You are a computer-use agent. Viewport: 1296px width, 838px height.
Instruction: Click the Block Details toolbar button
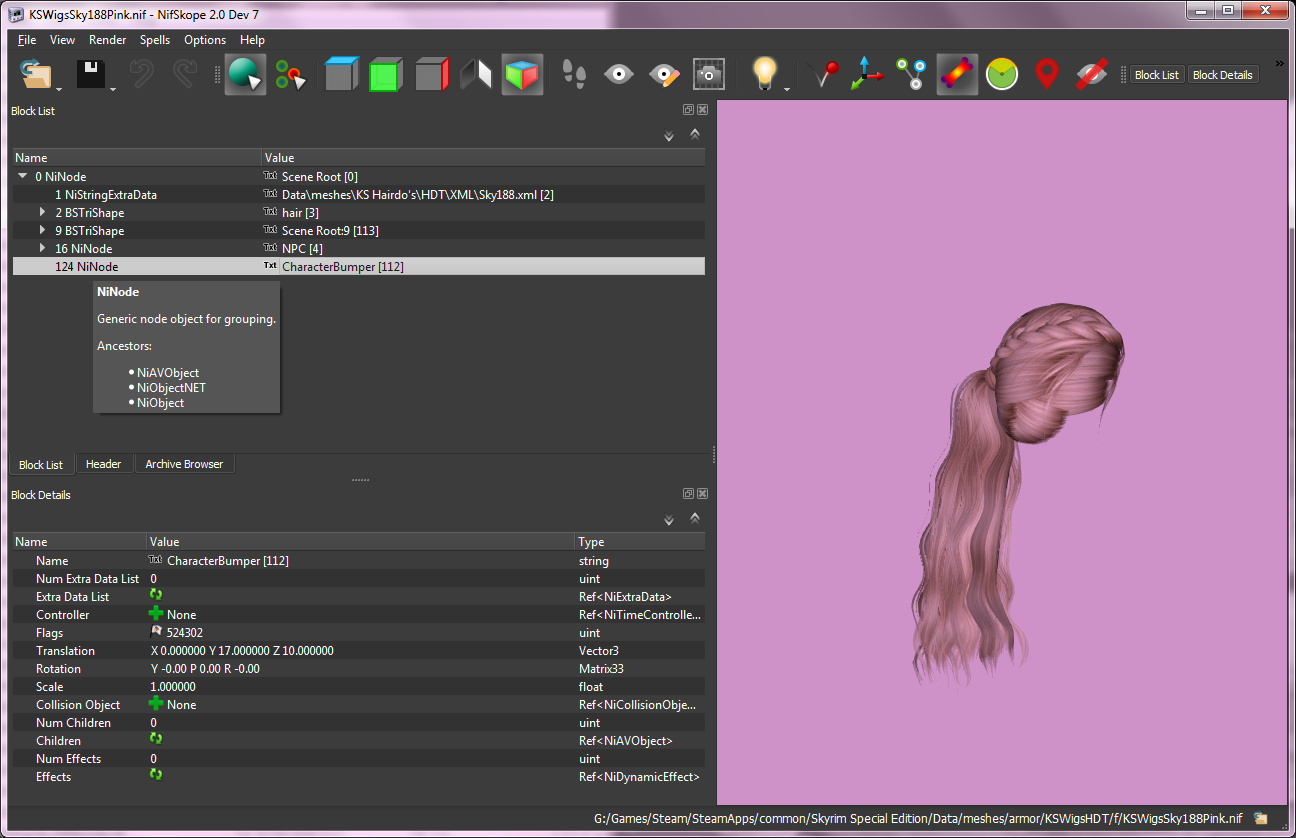[x=1222, y=75]
